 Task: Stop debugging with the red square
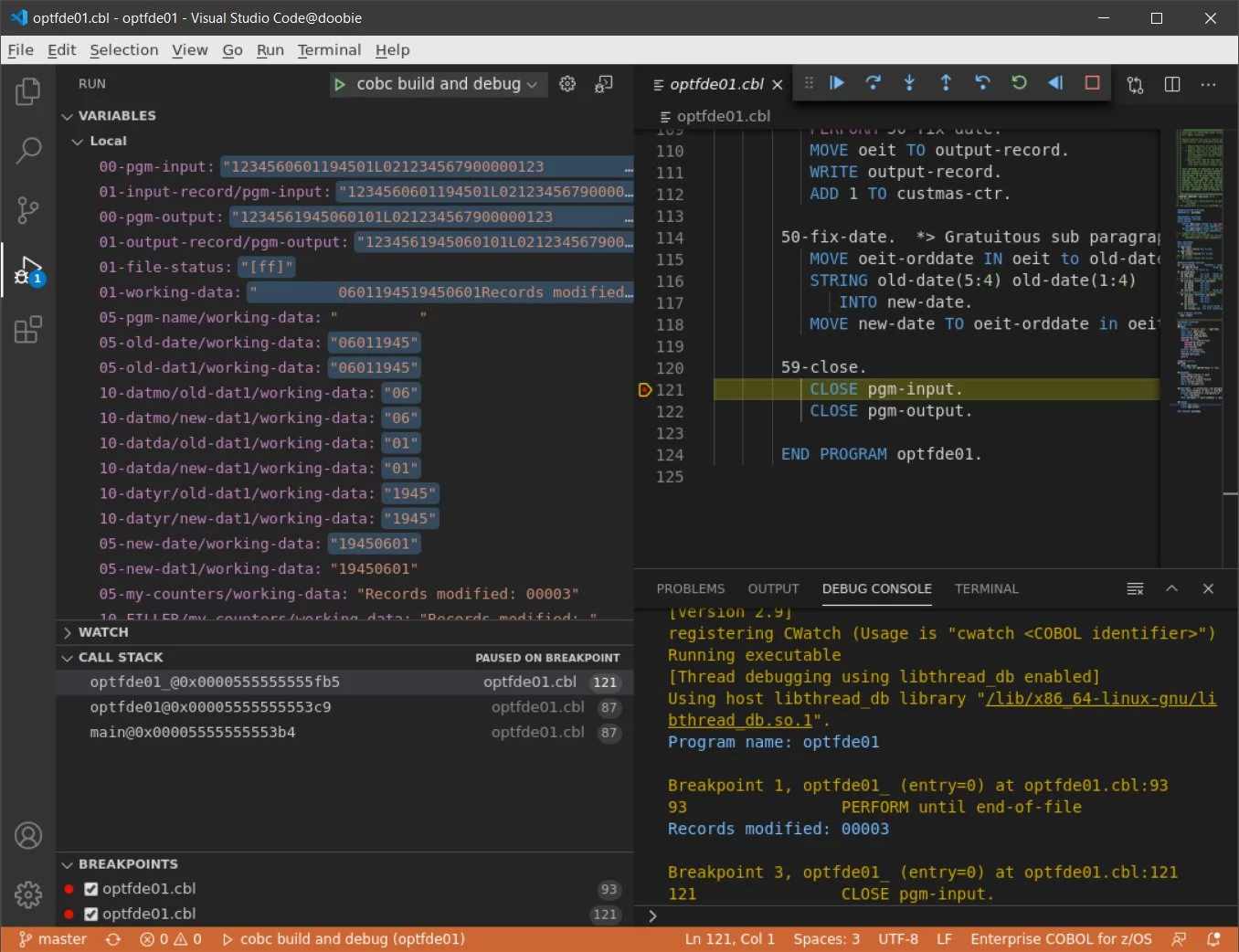(x=1092, y=83)
